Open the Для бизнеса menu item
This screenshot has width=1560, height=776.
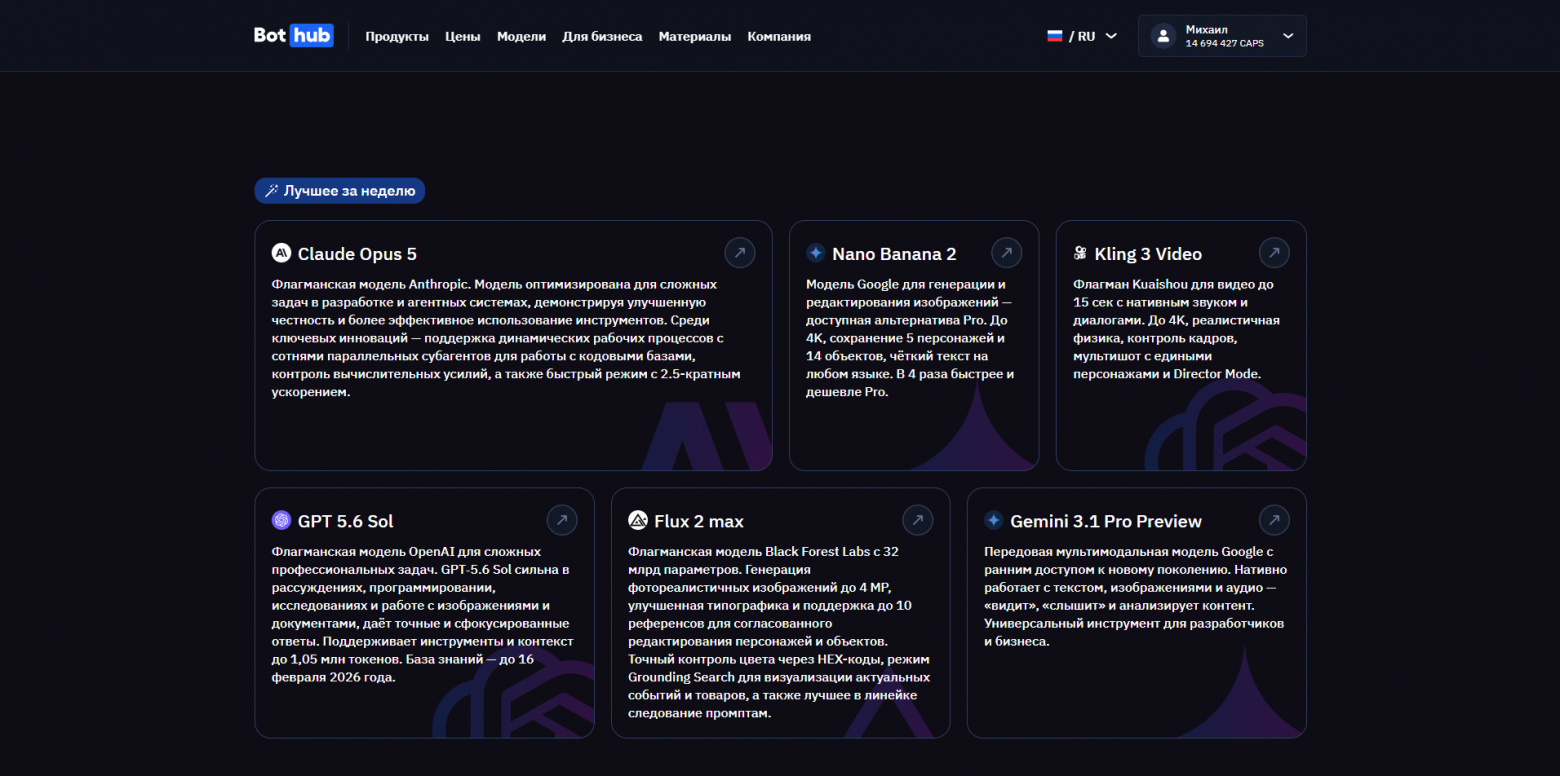click(602, 36)
